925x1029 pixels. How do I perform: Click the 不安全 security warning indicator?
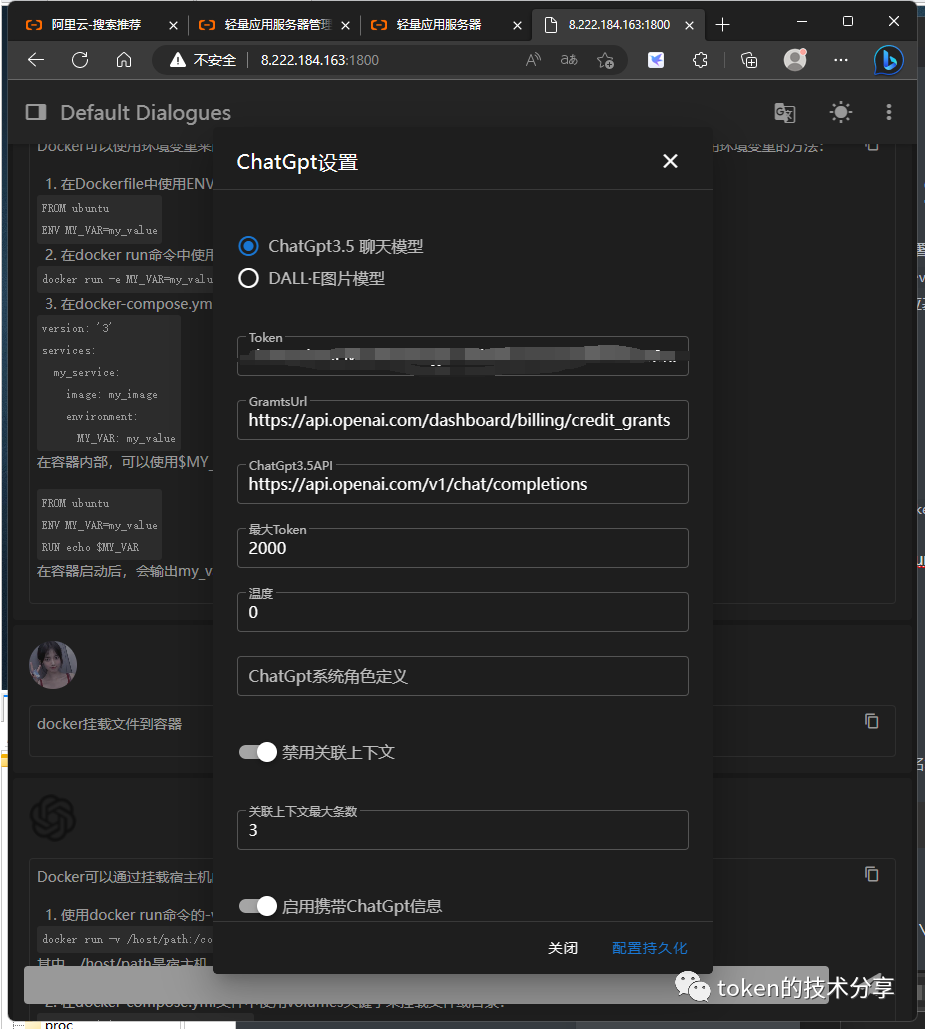point(203,60)
